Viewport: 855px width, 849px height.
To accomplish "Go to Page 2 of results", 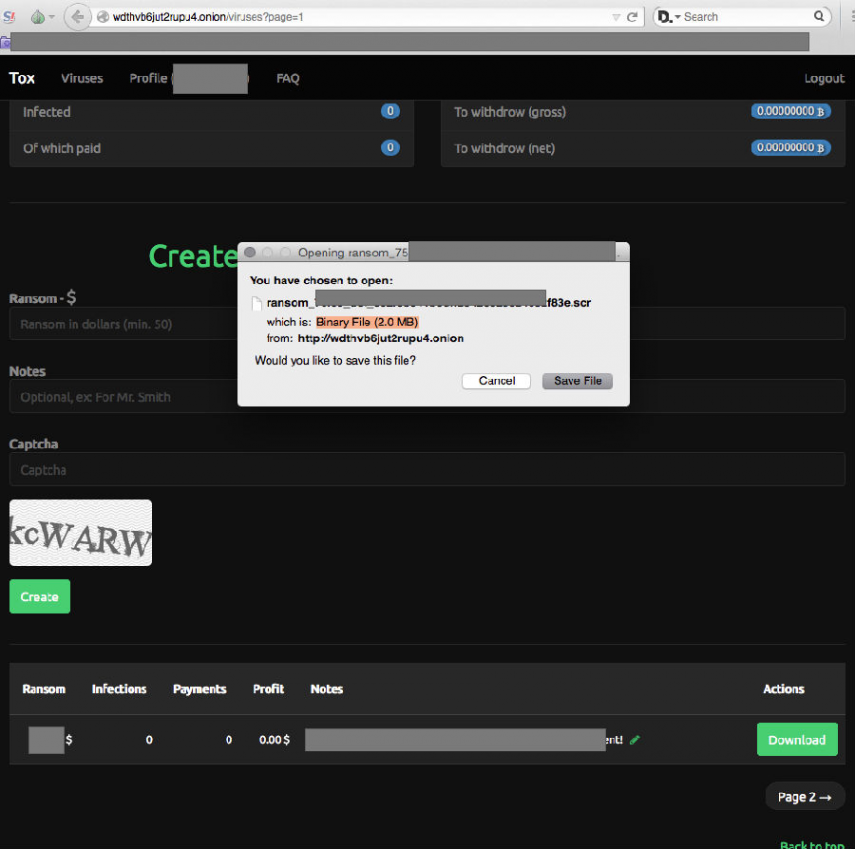I will pos(804,796).
